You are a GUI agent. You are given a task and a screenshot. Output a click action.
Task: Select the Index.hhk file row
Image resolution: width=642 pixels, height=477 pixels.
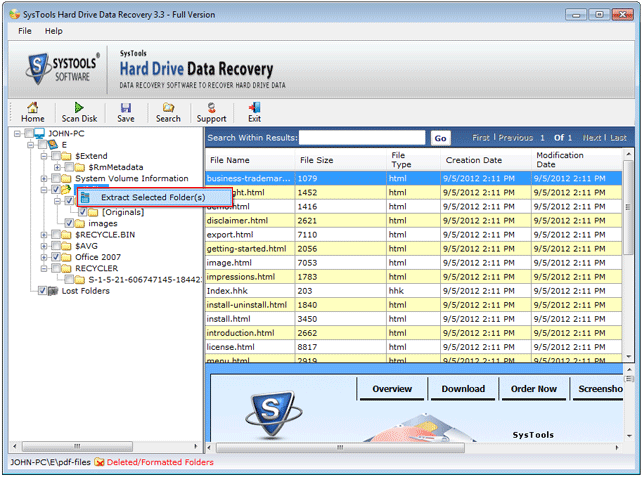coord(414,291)
